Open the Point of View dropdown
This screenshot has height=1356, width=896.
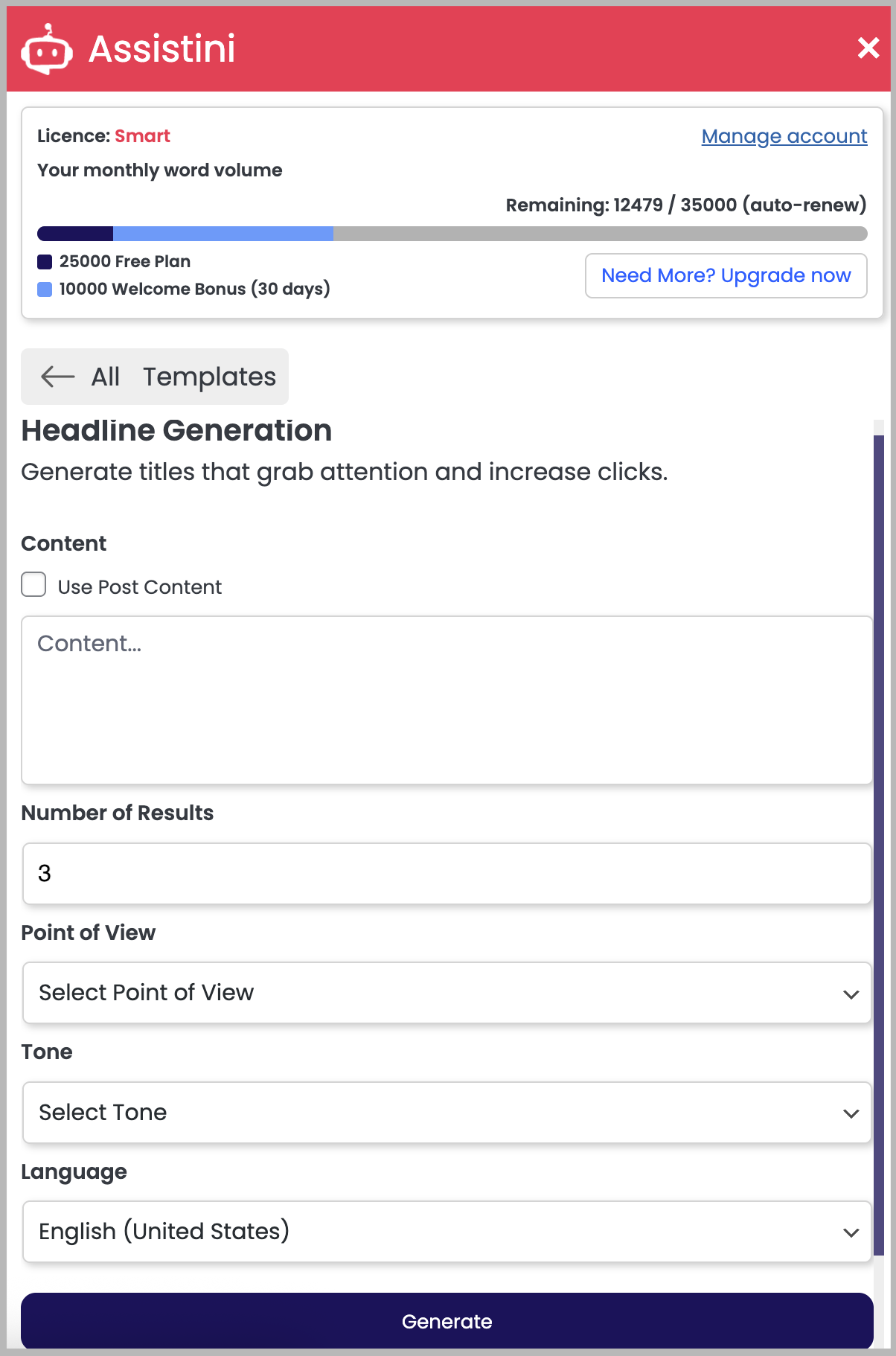pos(447,993)
